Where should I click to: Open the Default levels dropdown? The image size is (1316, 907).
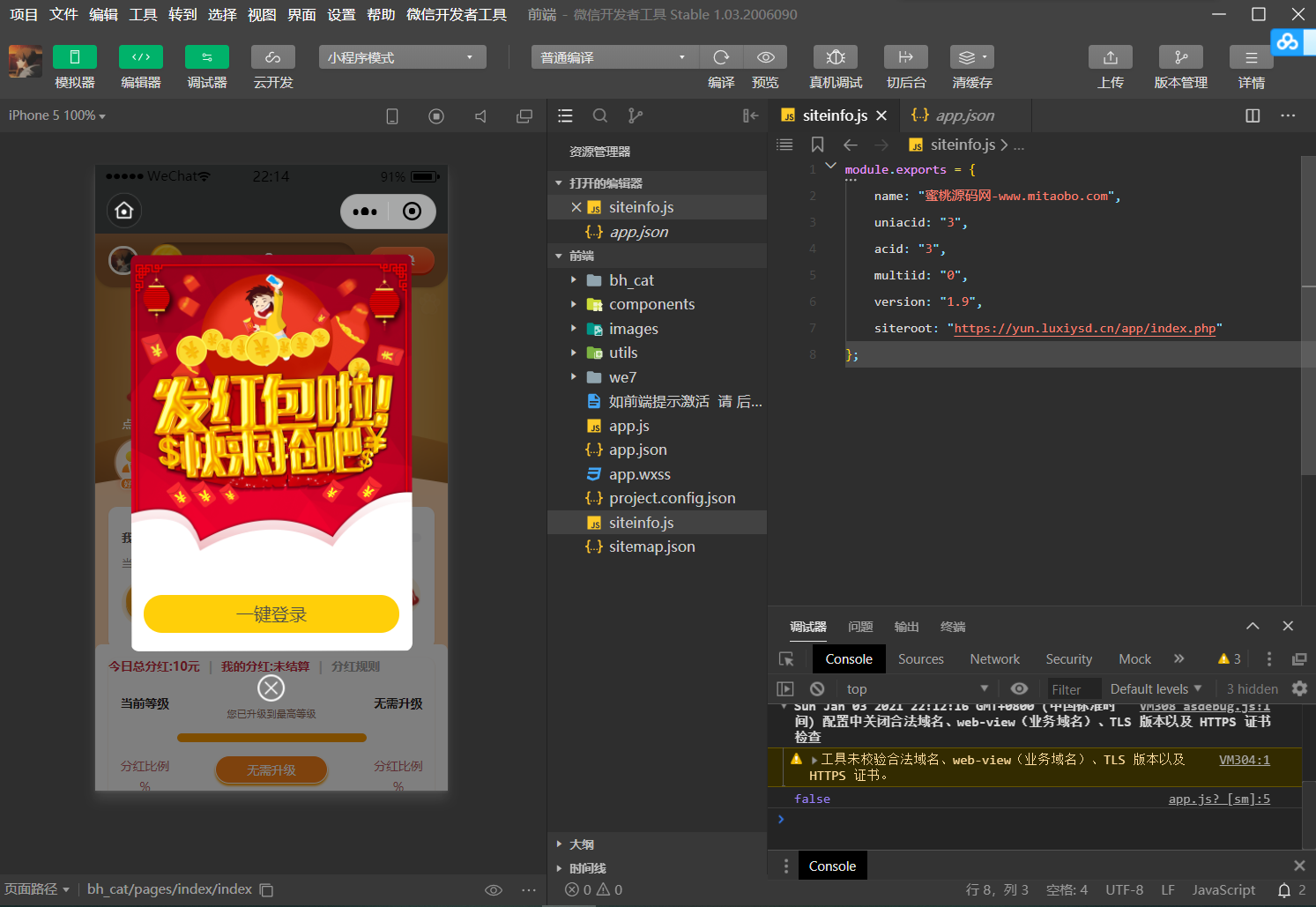tap(1156, 688)
